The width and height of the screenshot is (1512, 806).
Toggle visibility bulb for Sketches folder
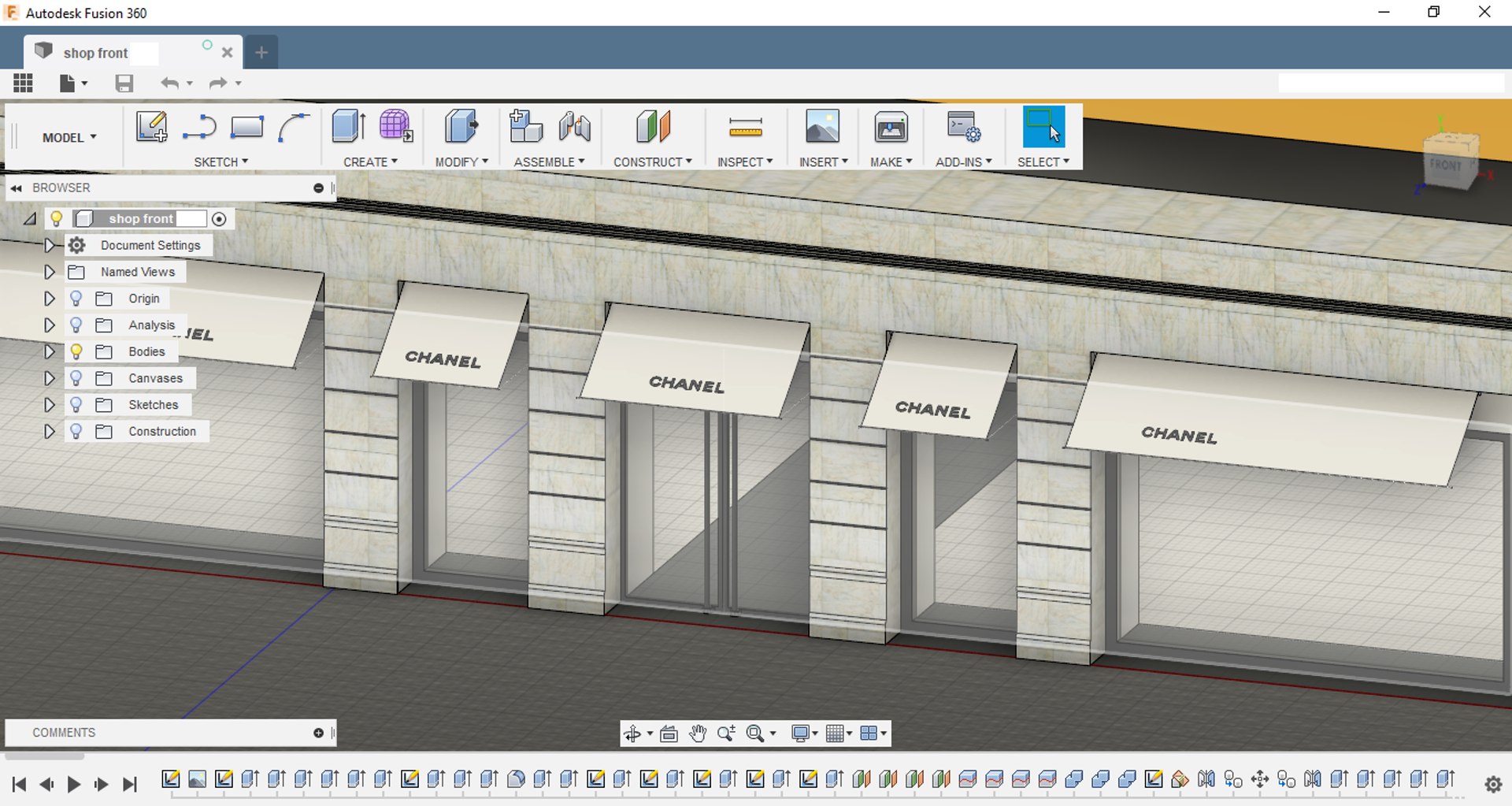point(76,404)
